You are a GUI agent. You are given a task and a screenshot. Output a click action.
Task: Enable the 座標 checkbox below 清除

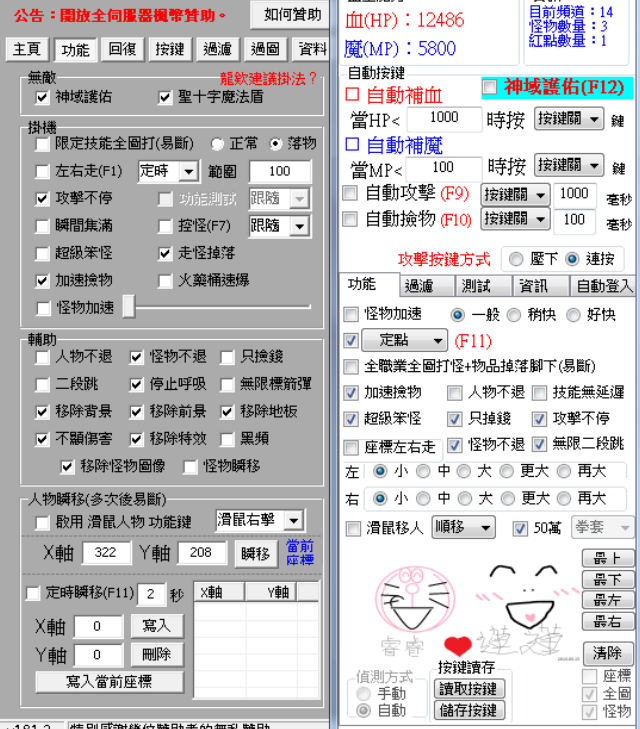click(589, 676)
